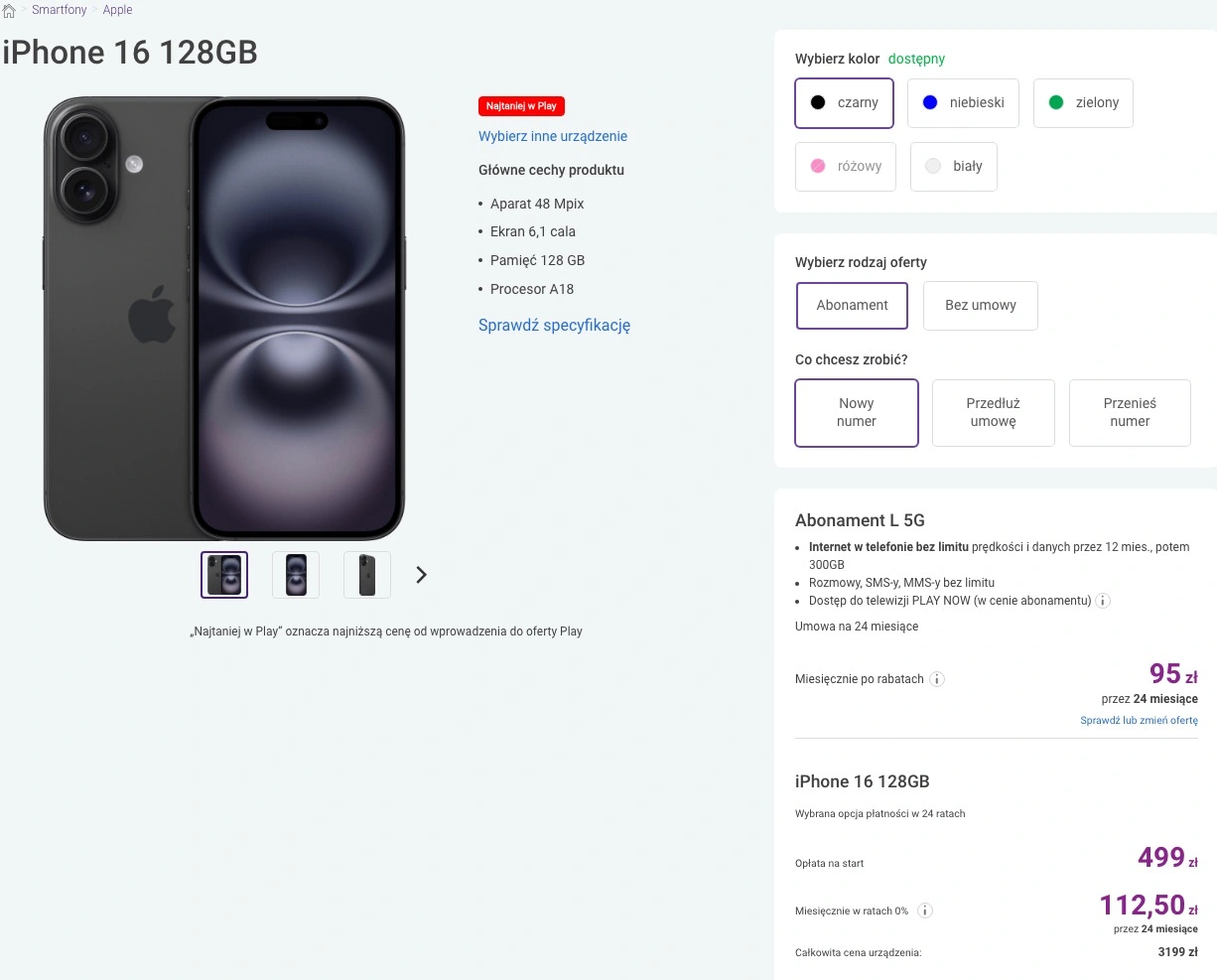Show next product thumbnails with arrow
The image size is (1217, 980).
point(421,575)
